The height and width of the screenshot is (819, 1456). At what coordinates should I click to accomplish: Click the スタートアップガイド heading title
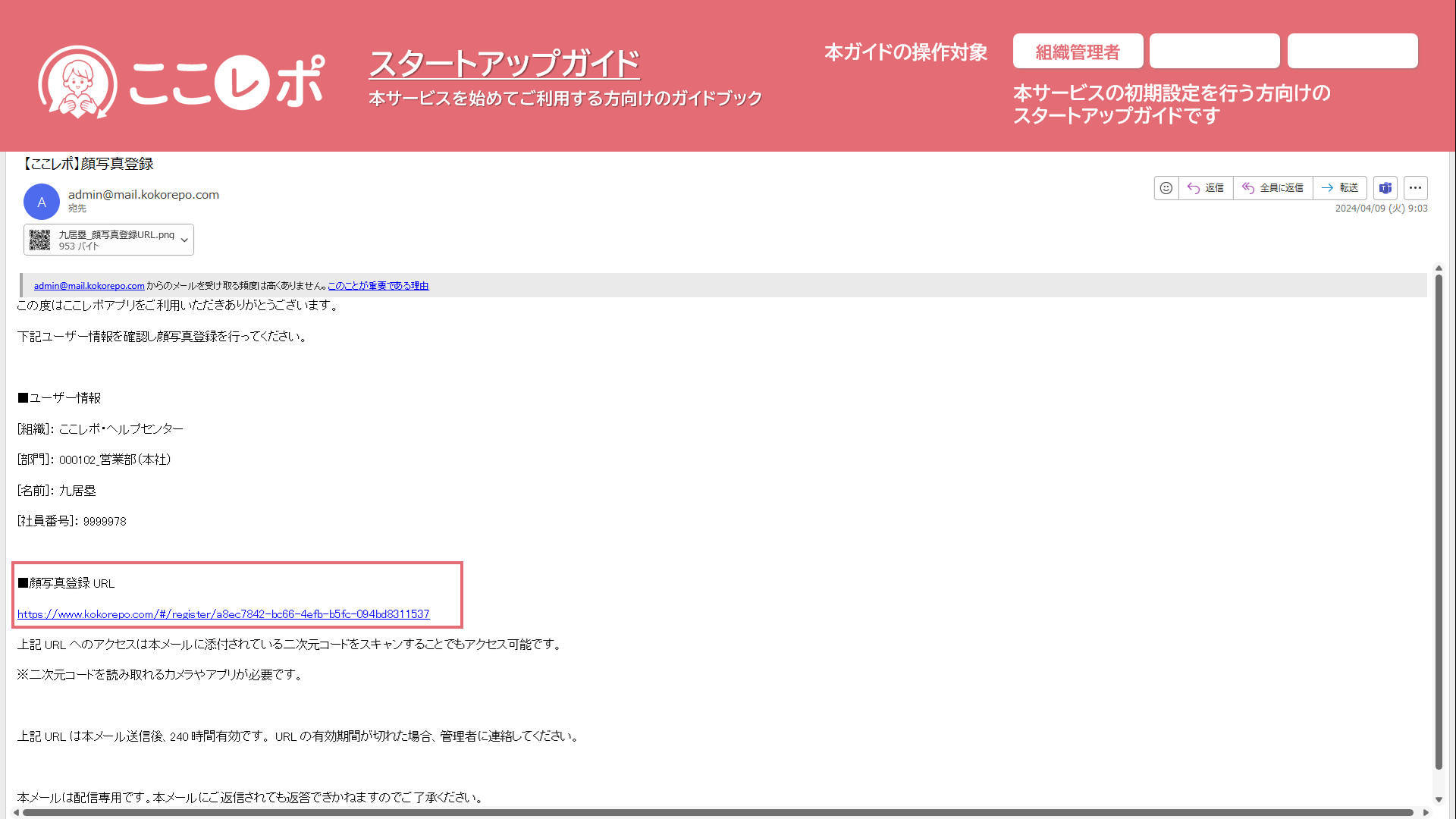504,64
